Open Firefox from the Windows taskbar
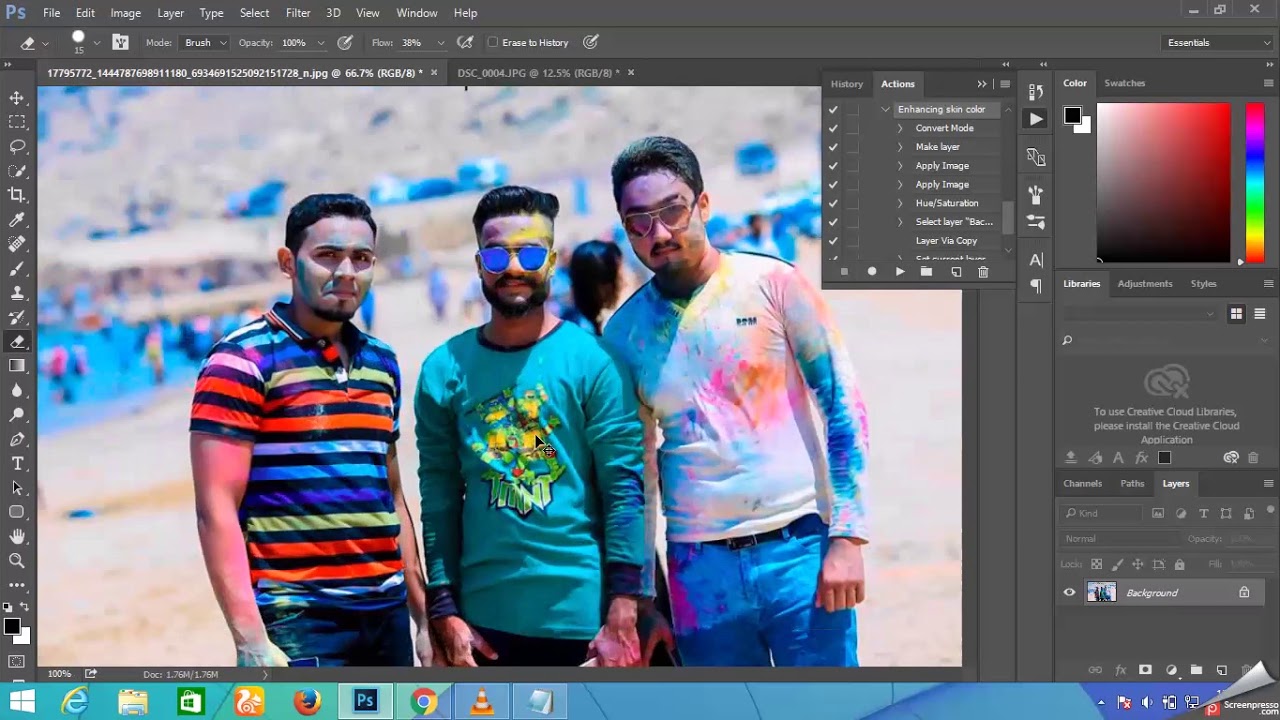The image size is (1280, 720). pos(307,702)
